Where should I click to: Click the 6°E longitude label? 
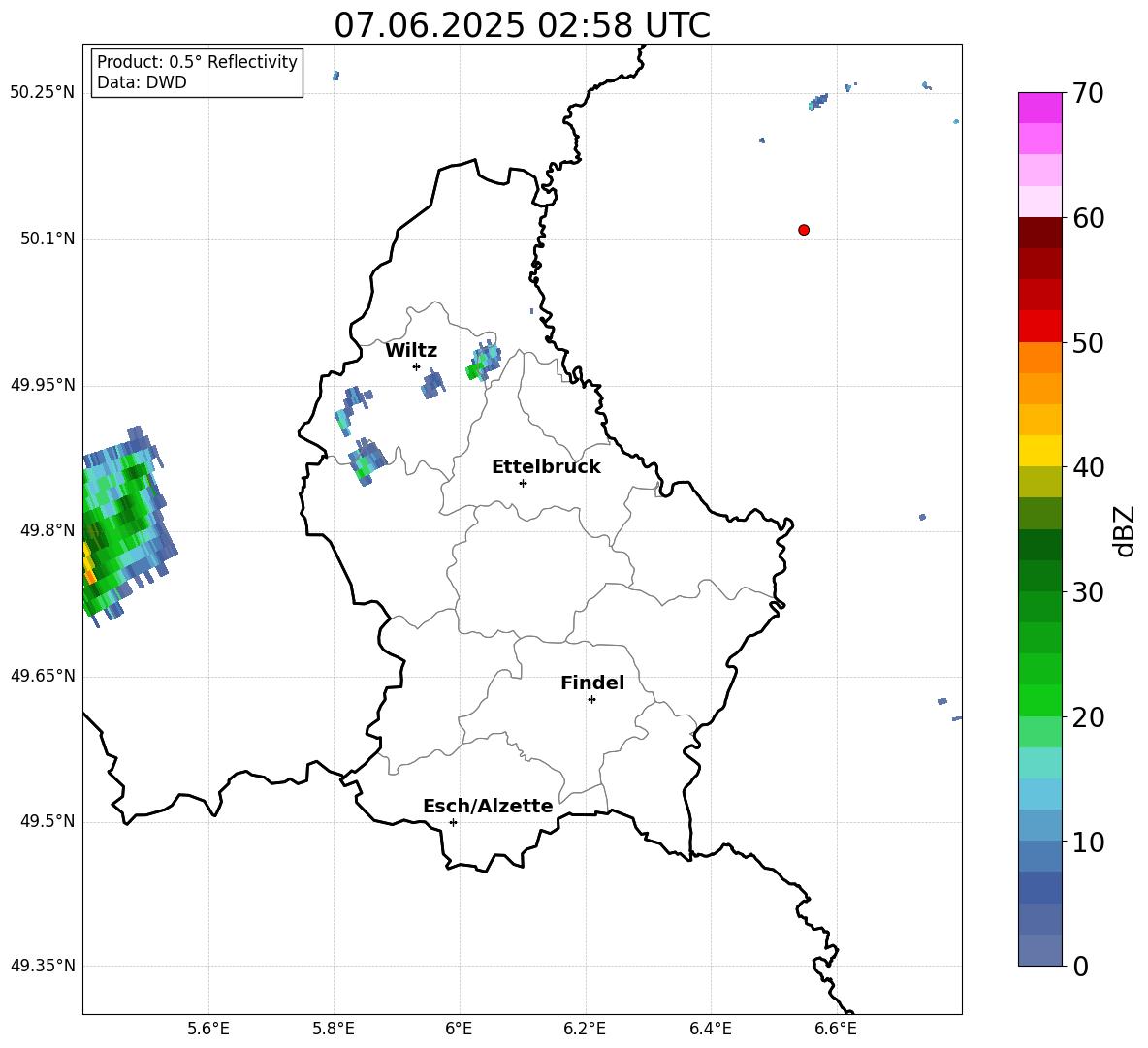click(x=459, y=1029)
